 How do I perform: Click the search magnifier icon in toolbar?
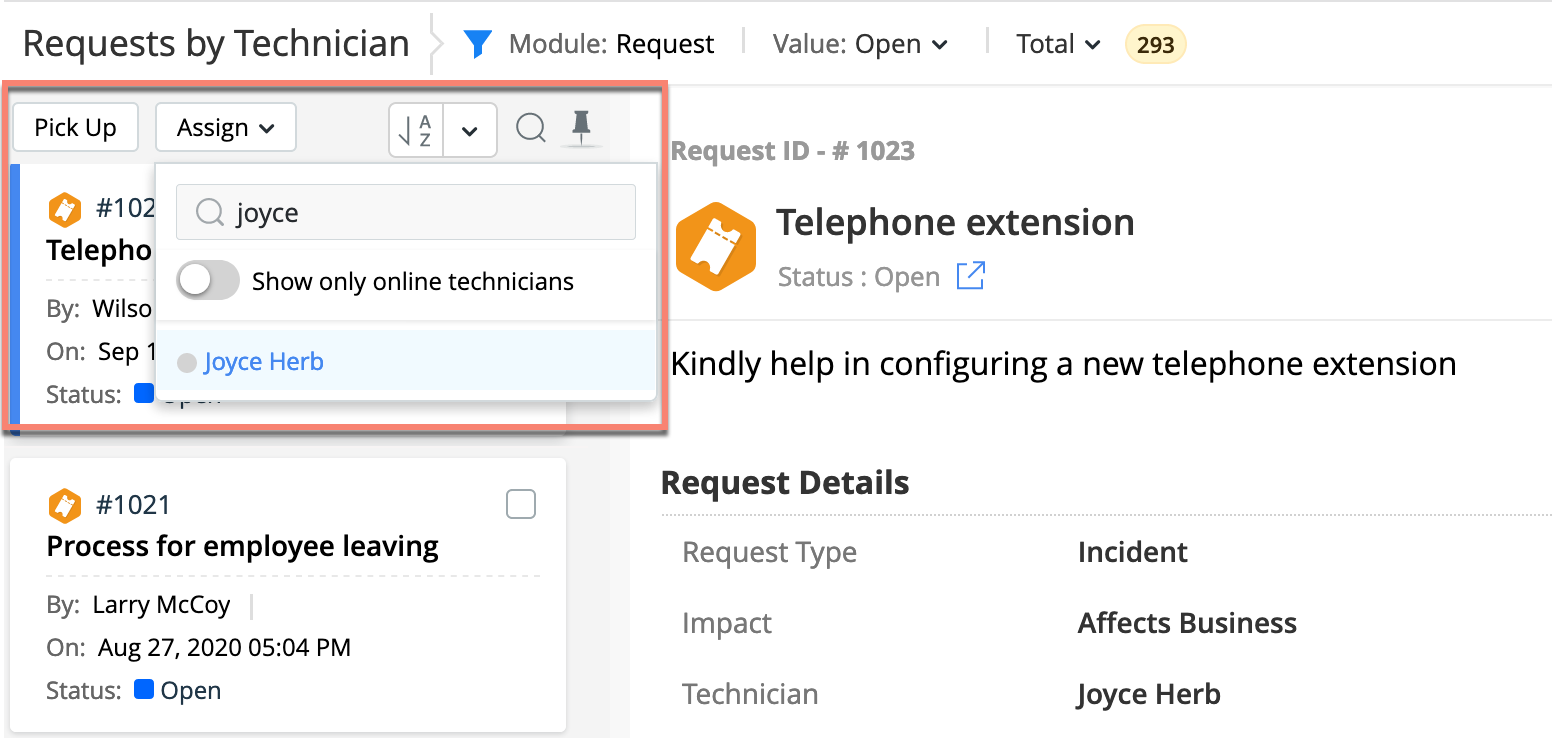pos(531,127)
